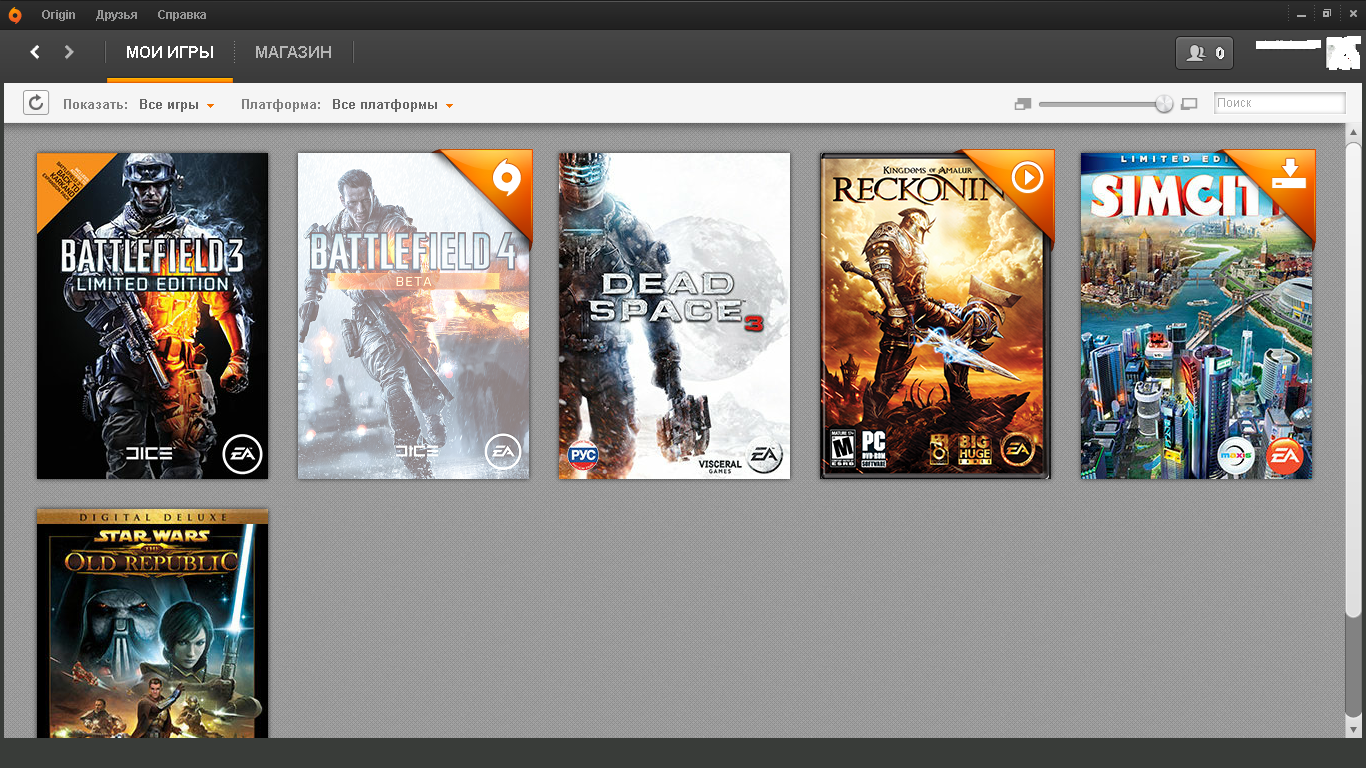Open the Друзья menu
This screenshot has height=768, width=1366.
117,15
